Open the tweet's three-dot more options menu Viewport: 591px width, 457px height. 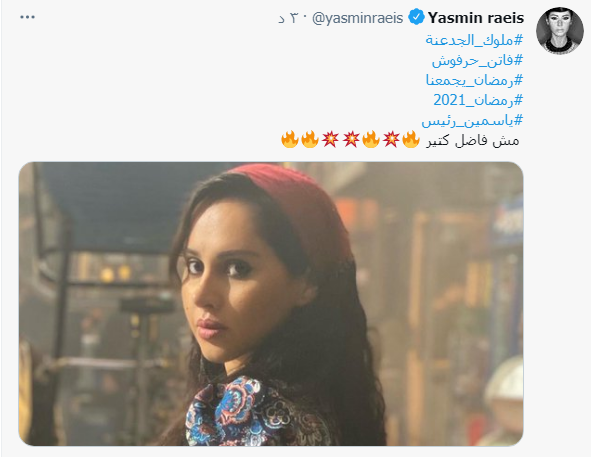[x=28, y=17]
